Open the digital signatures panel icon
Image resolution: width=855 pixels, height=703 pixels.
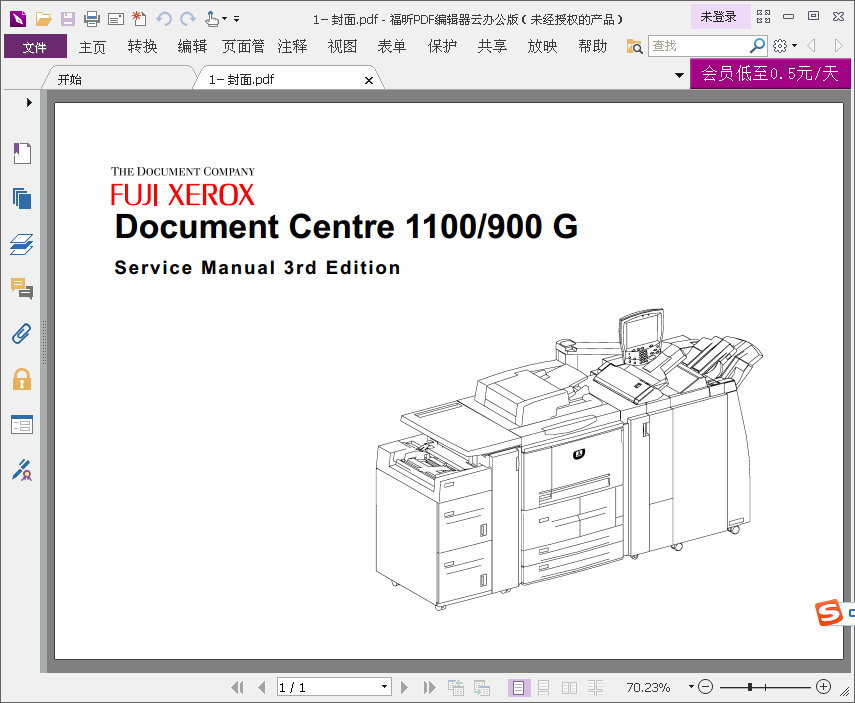22,470
